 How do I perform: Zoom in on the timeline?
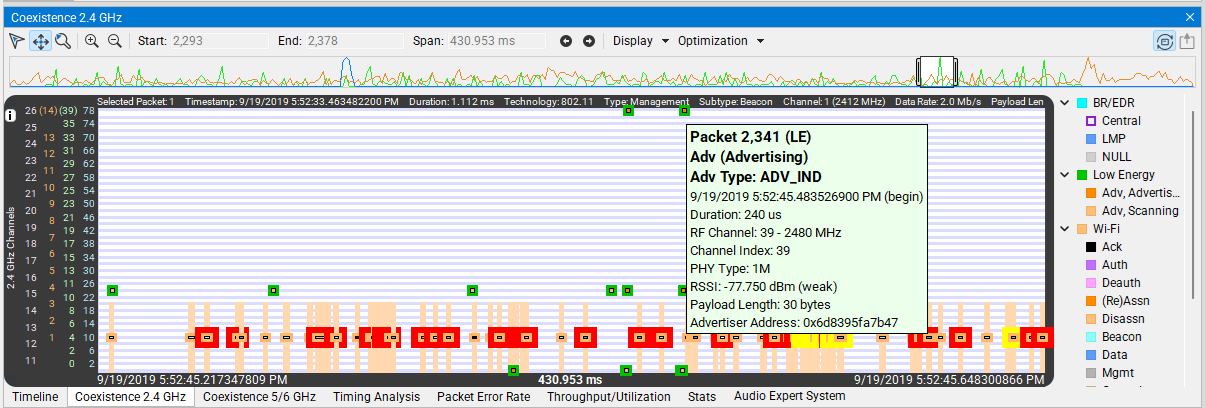tap(91, 41)
